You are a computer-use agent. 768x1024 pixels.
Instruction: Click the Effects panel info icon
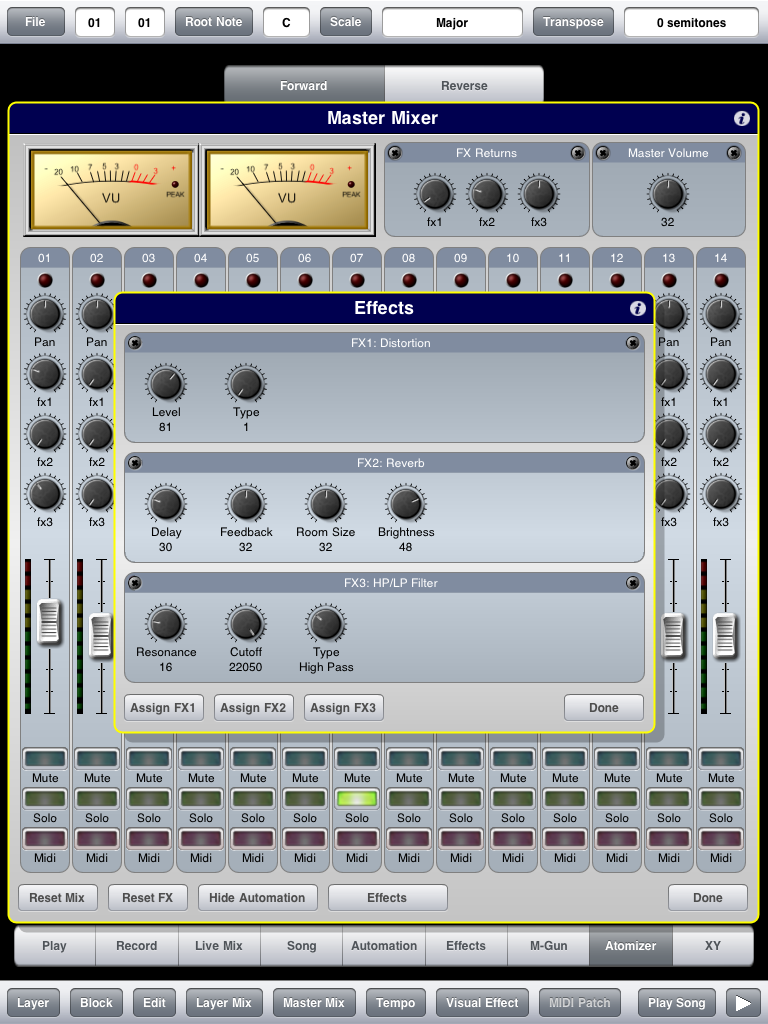pyautogui.click(x=637, y=309)
